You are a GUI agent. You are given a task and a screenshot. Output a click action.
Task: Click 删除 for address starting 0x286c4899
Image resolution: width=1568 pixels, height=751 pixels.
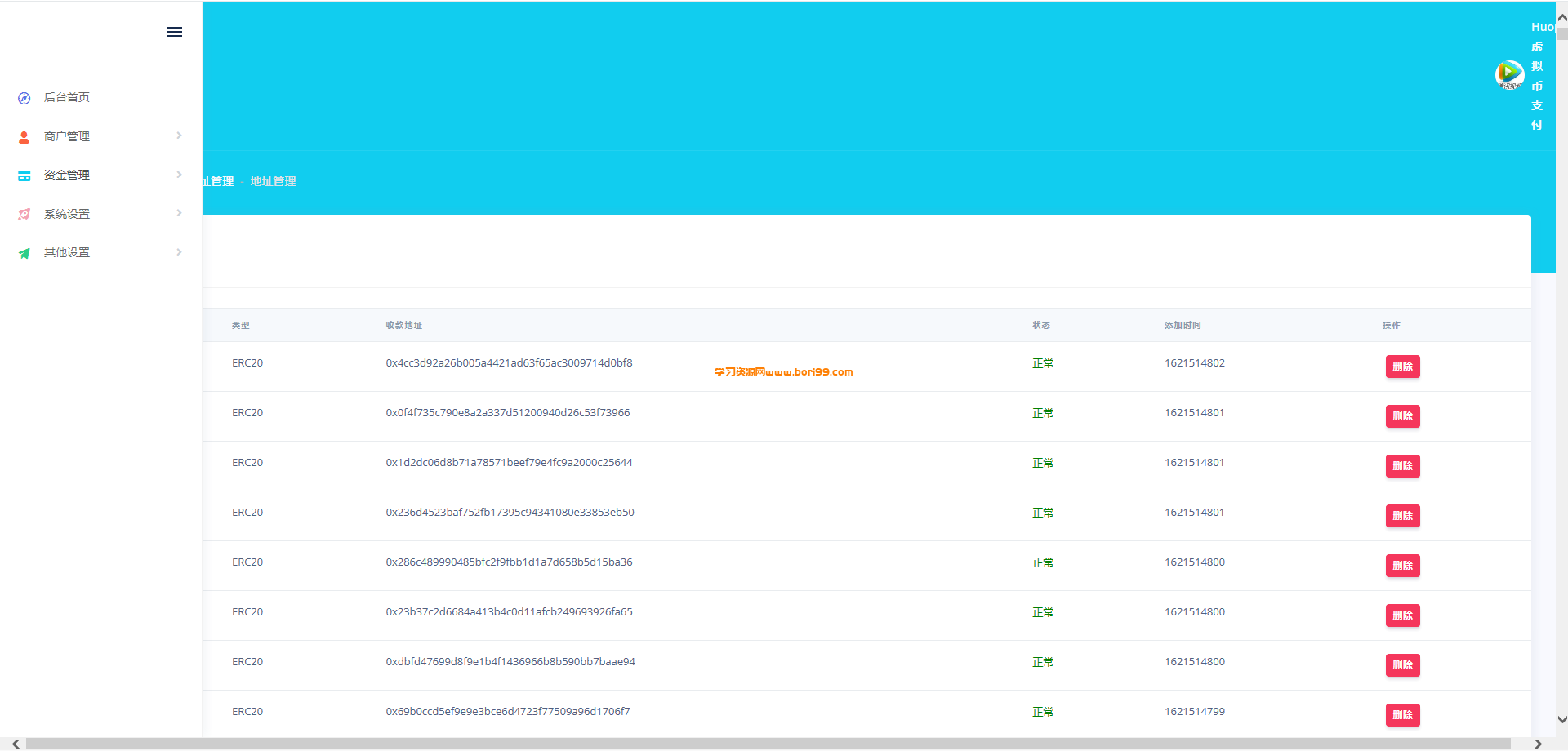click(x=1402, y=566)
